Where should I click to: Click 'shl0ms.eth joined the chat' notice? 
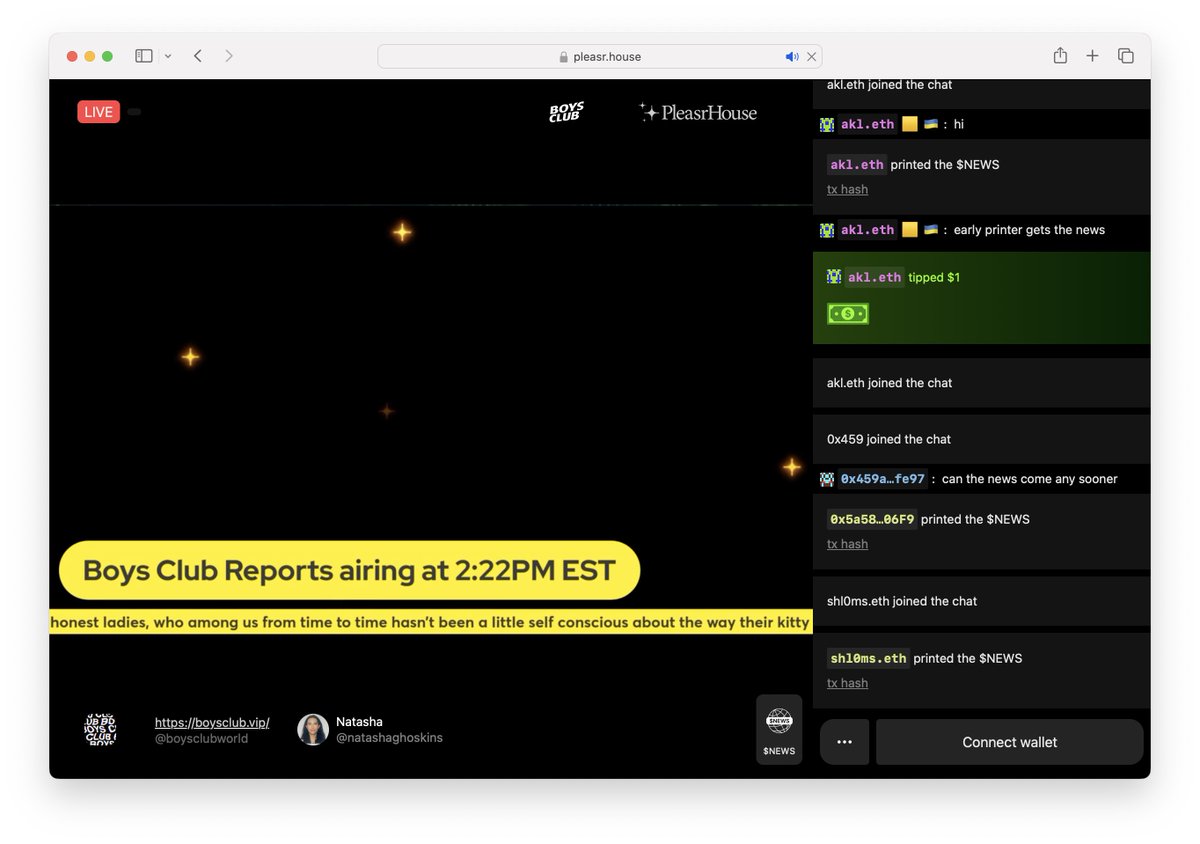[981, 601]
